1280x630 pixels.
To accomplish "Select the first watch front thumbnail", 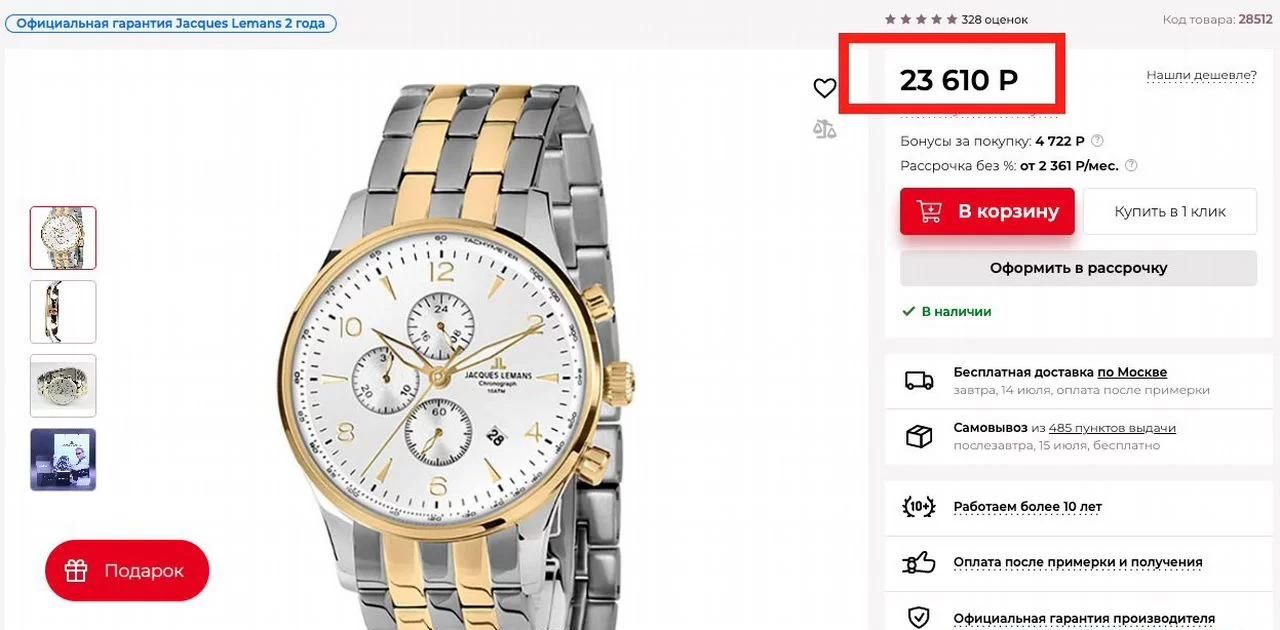I will coord(63,238).
